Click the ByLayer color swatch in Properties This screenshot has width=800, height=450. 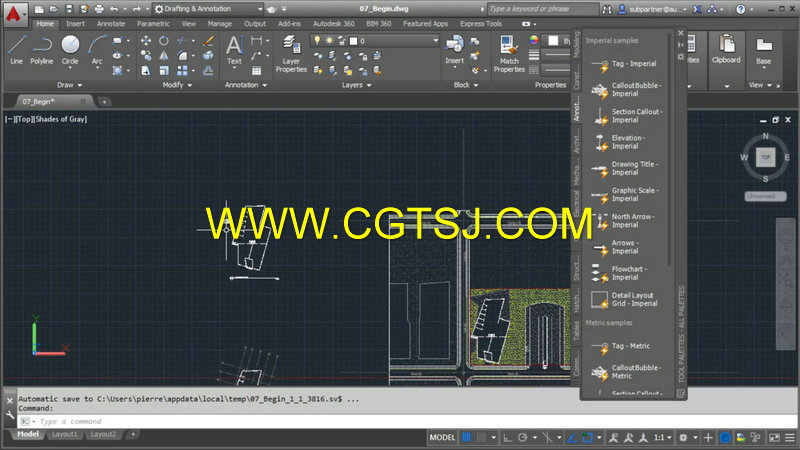point(553,40)
